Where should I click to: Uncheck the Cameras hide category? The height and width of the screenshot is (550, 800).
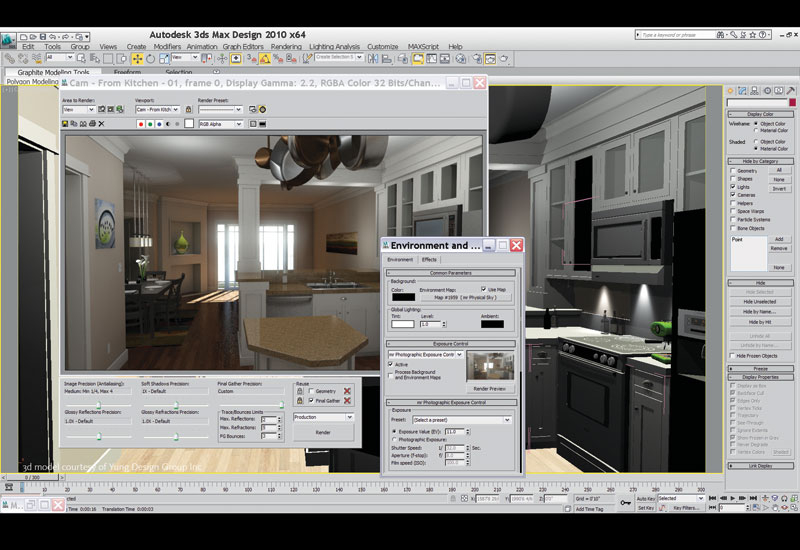[733, 195]
